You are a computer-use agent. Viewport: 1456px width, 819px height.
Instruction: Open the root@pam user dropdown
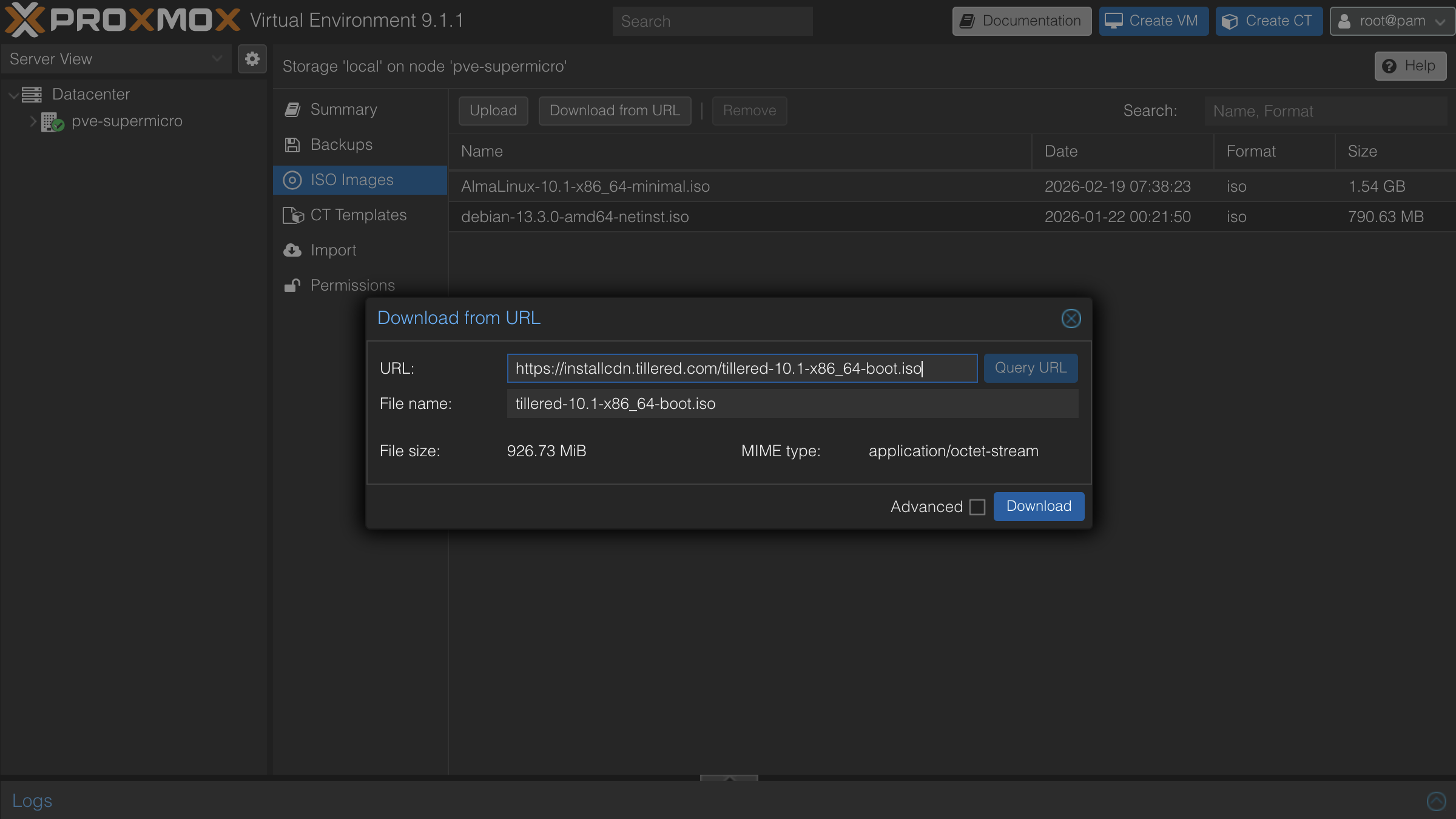pos(1392,21)
